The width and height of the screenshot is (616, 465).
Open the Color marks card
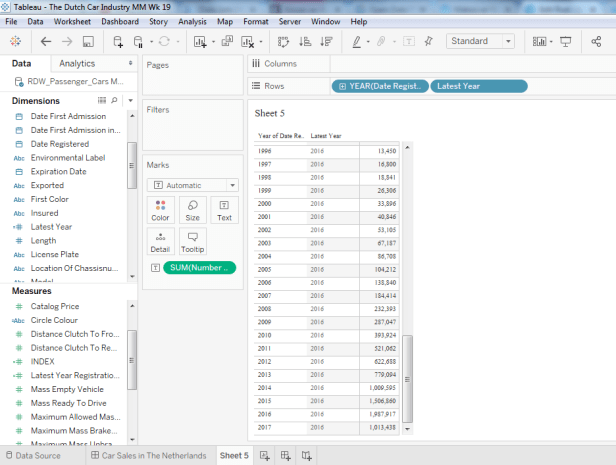point(160,209)
